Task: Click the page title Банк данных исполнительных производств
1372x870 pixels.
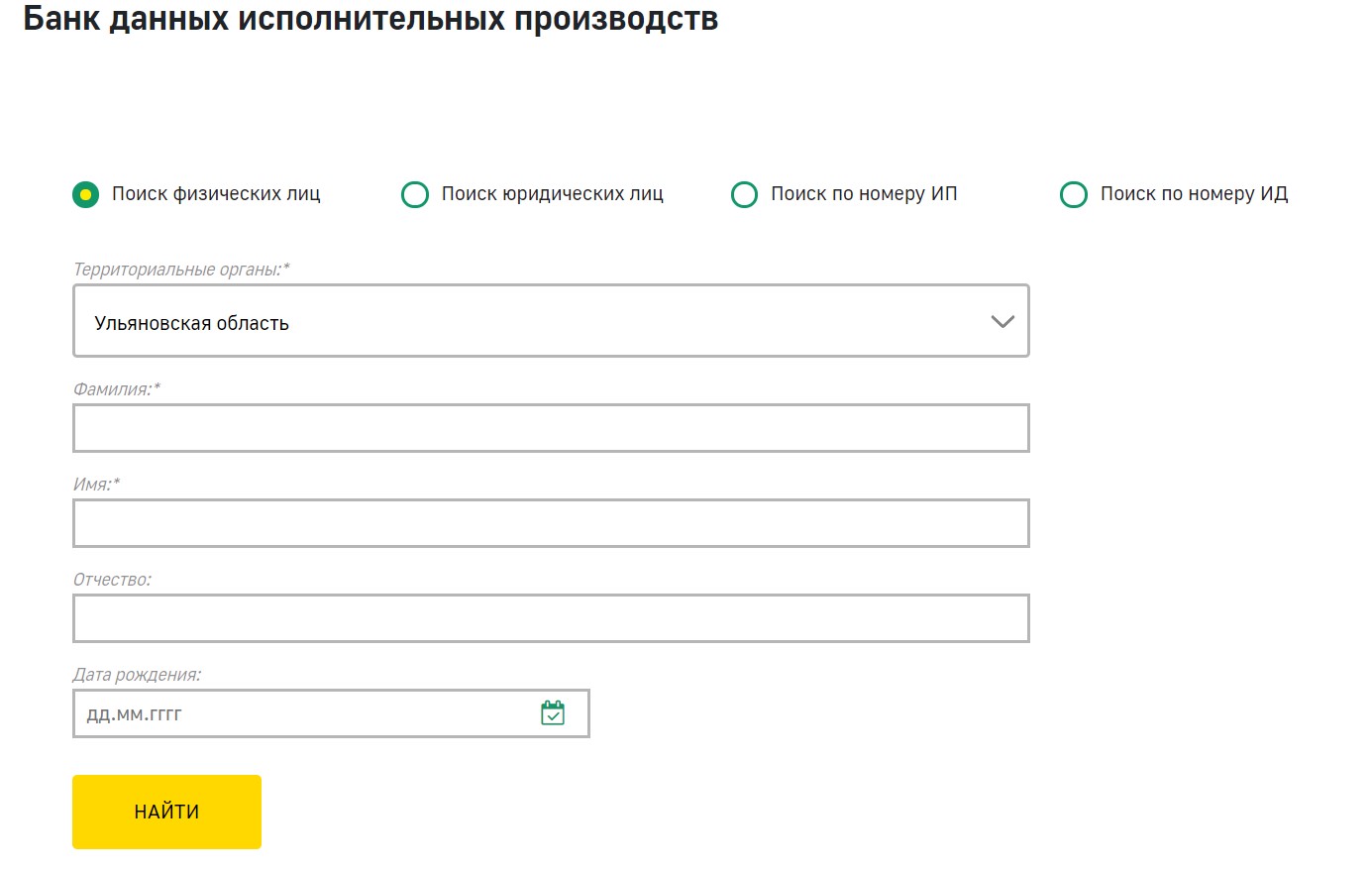Action: [370, 18]
